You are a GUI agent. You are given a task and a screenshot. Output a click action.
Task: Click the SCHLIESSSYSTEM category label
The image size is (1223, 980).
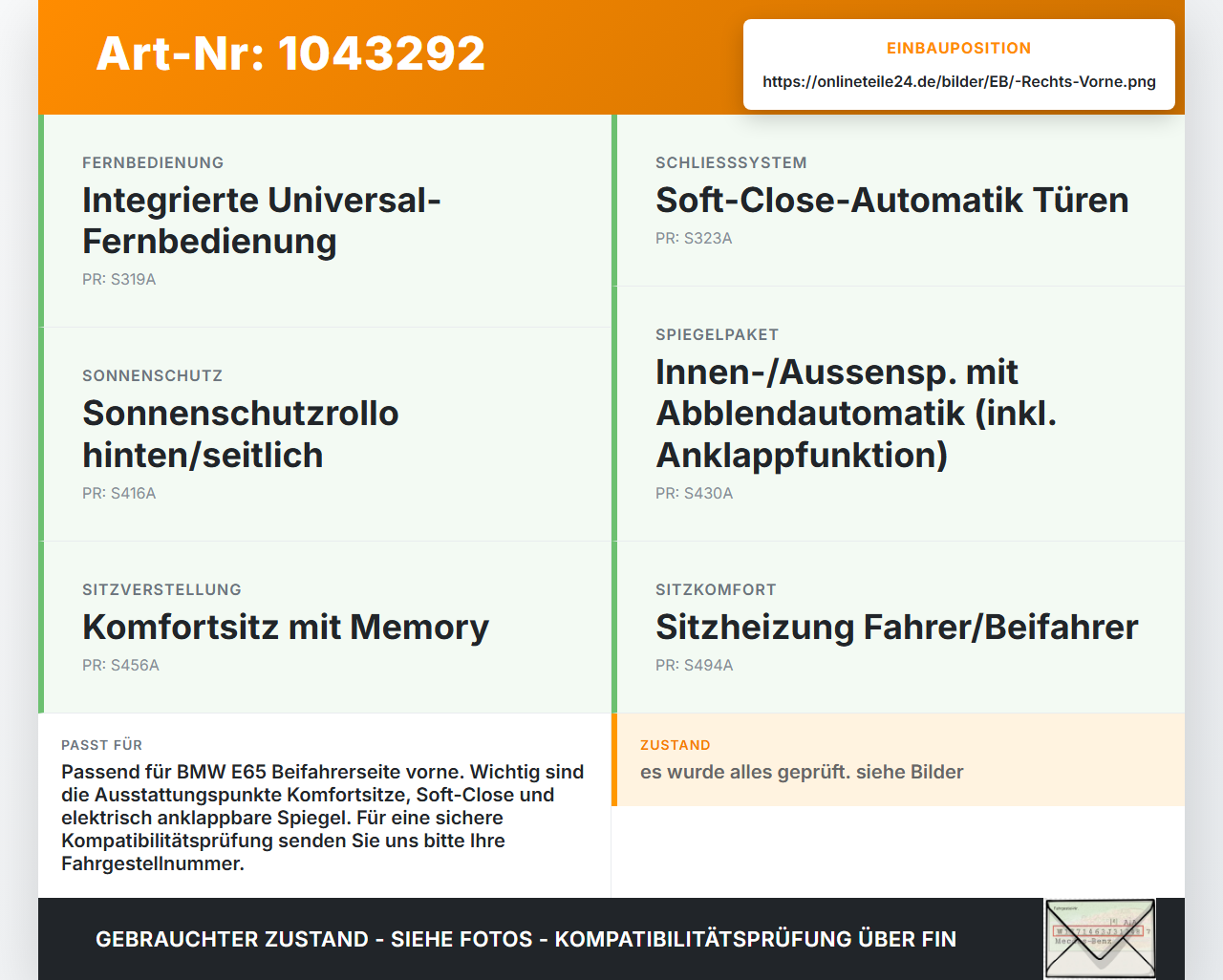pos(731,162)
